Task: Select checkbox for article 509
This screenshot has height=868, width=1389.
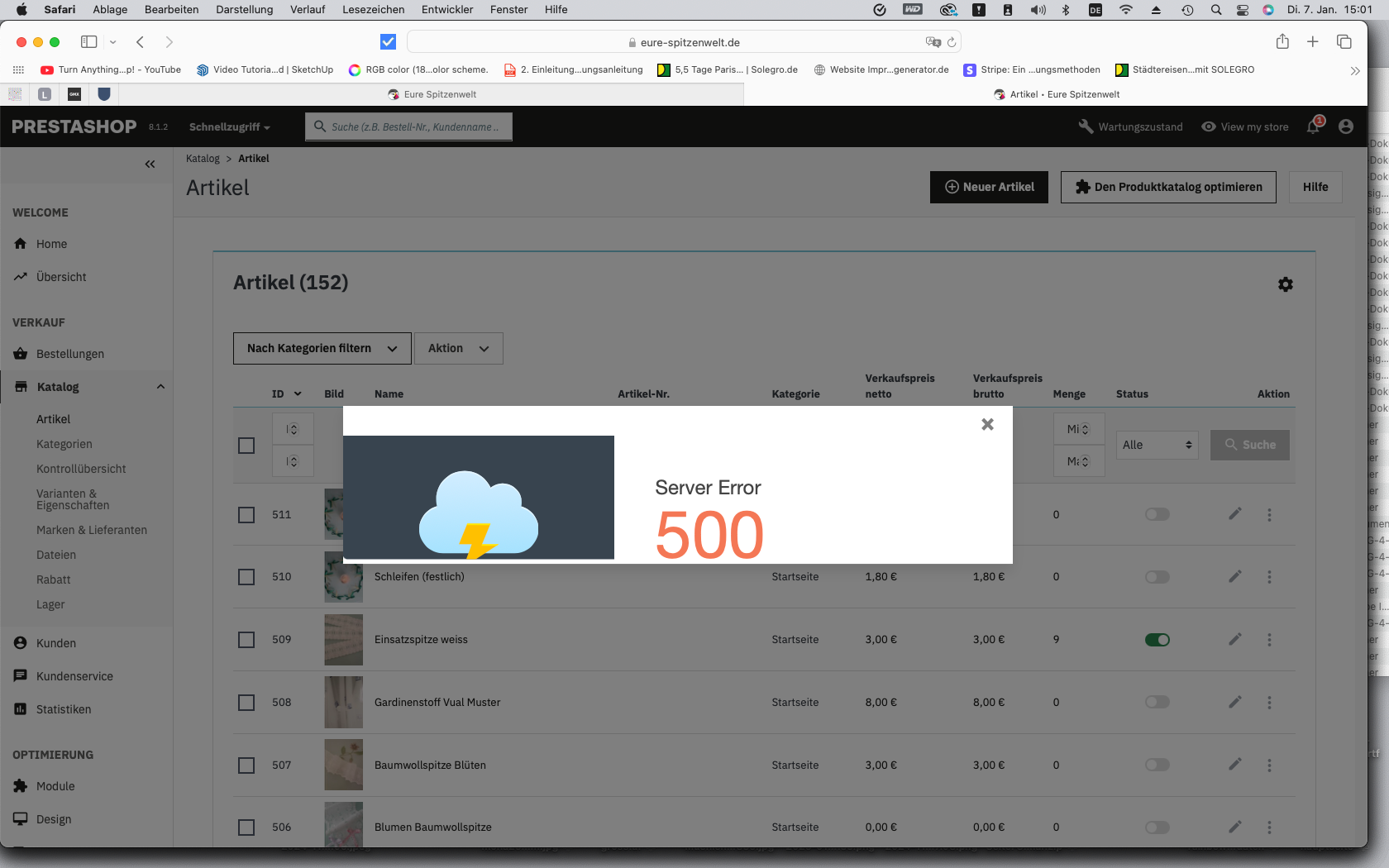Action: (246, 639)
